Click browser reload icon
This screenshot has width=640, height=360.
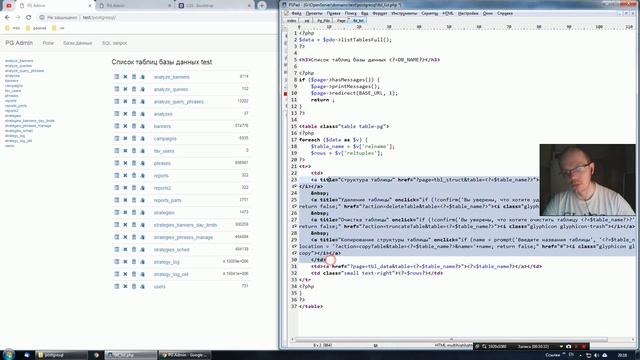click(x=29, y=18)
